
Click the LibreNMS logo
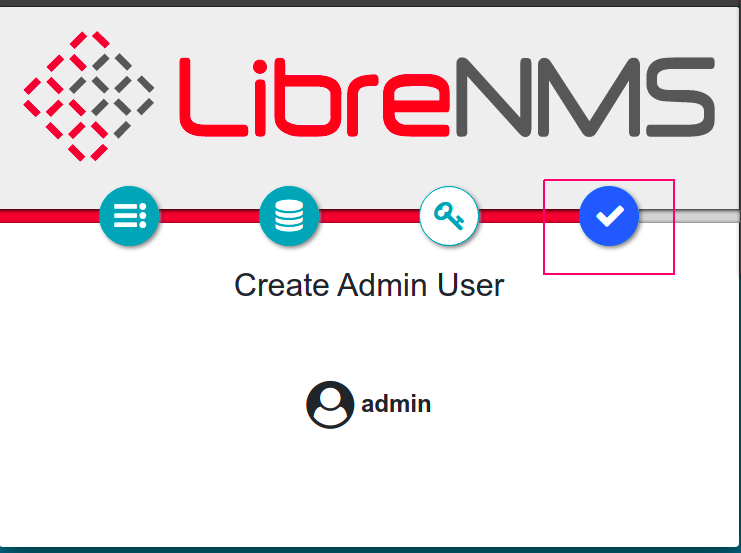click(369, 96)
